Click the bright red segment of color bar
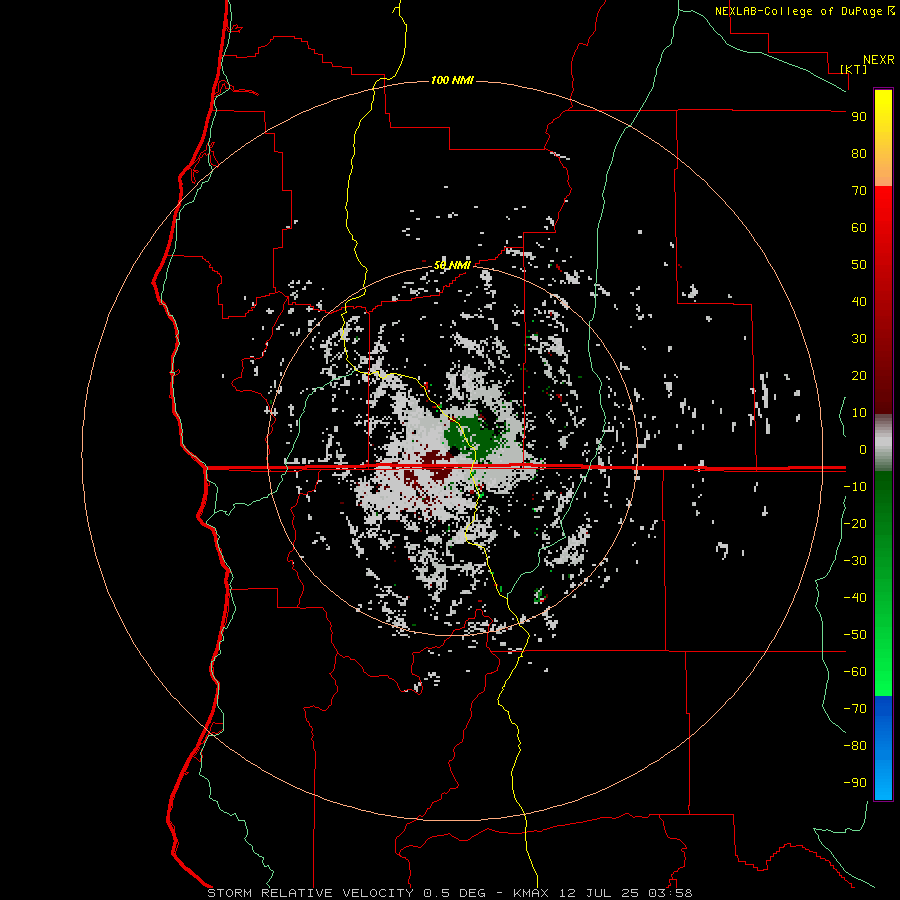Image resolution: width=900 pixels, height=900 pixels. tap(883, 300)
